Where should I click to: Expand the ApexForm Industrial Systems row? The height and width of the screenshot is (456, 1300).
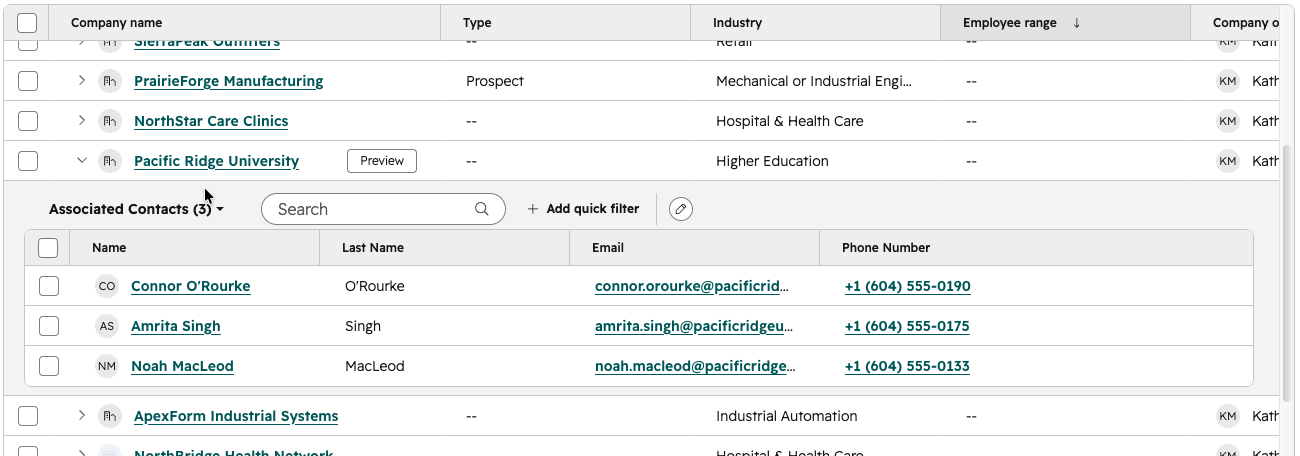[82, 416]
